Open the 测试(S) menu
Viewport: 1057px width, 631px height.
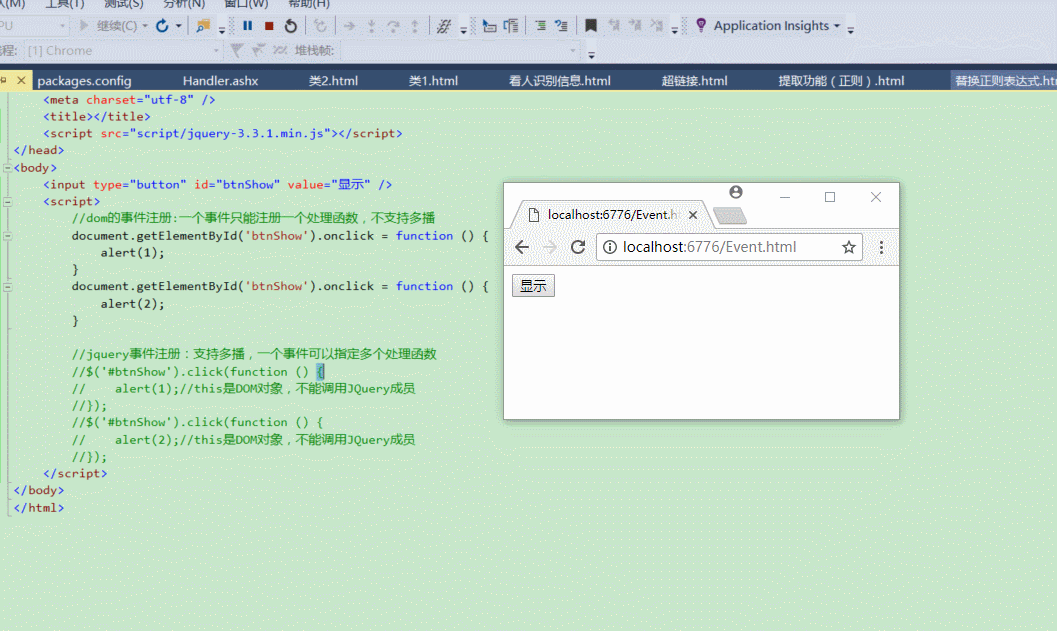123,4
